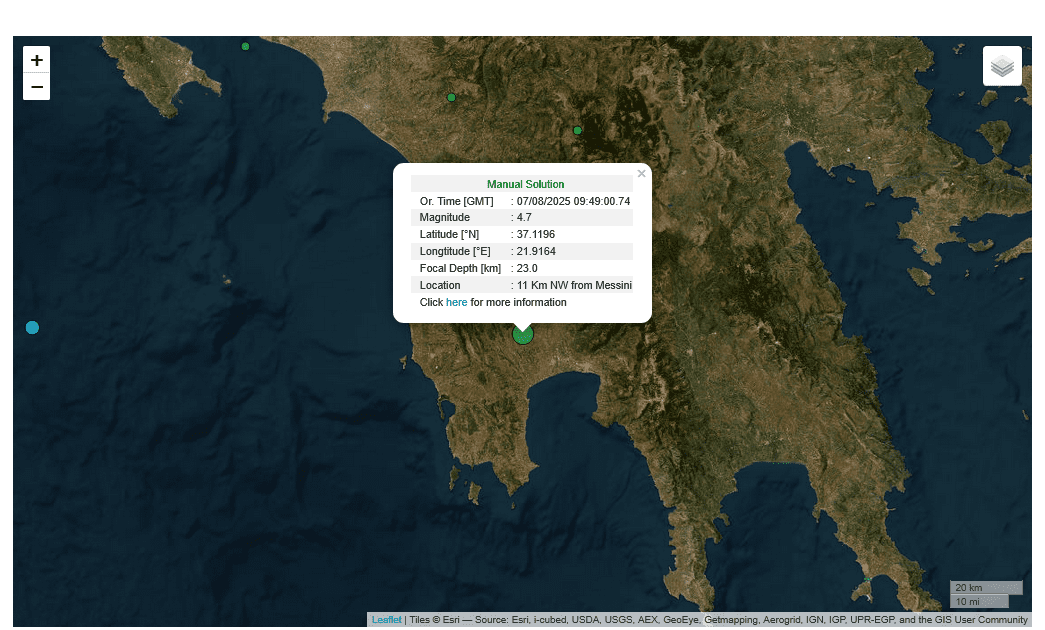
Task: Click the green marker at the top edge of map
Action: click(245, 46)
